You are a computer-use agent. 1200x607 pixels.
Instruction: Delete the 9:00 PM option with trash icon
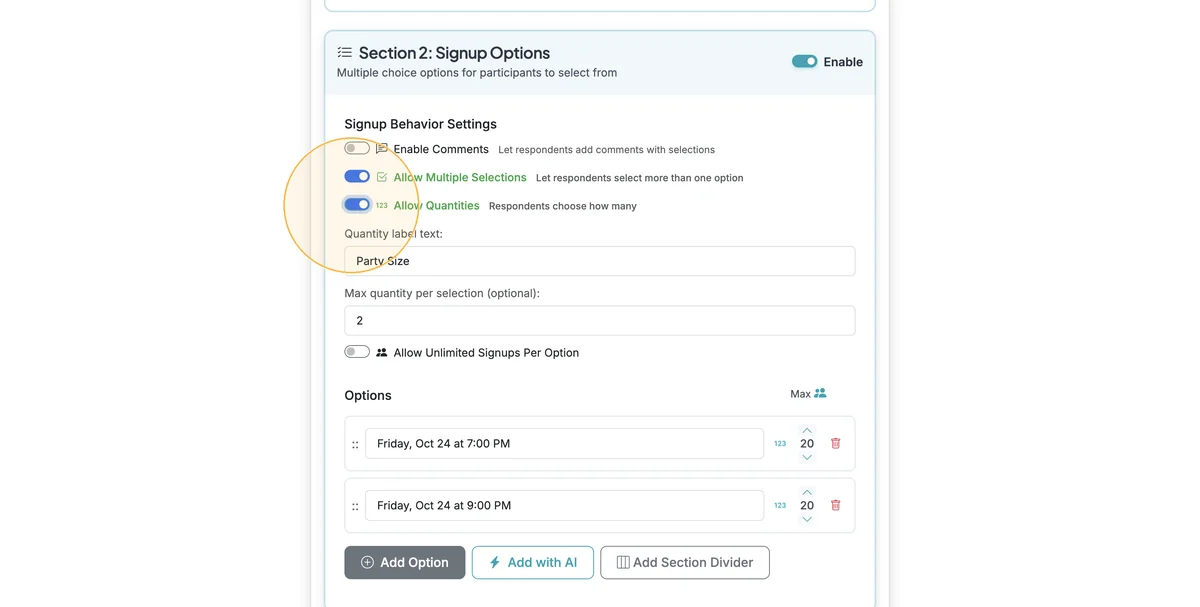(x=836, y=505)
